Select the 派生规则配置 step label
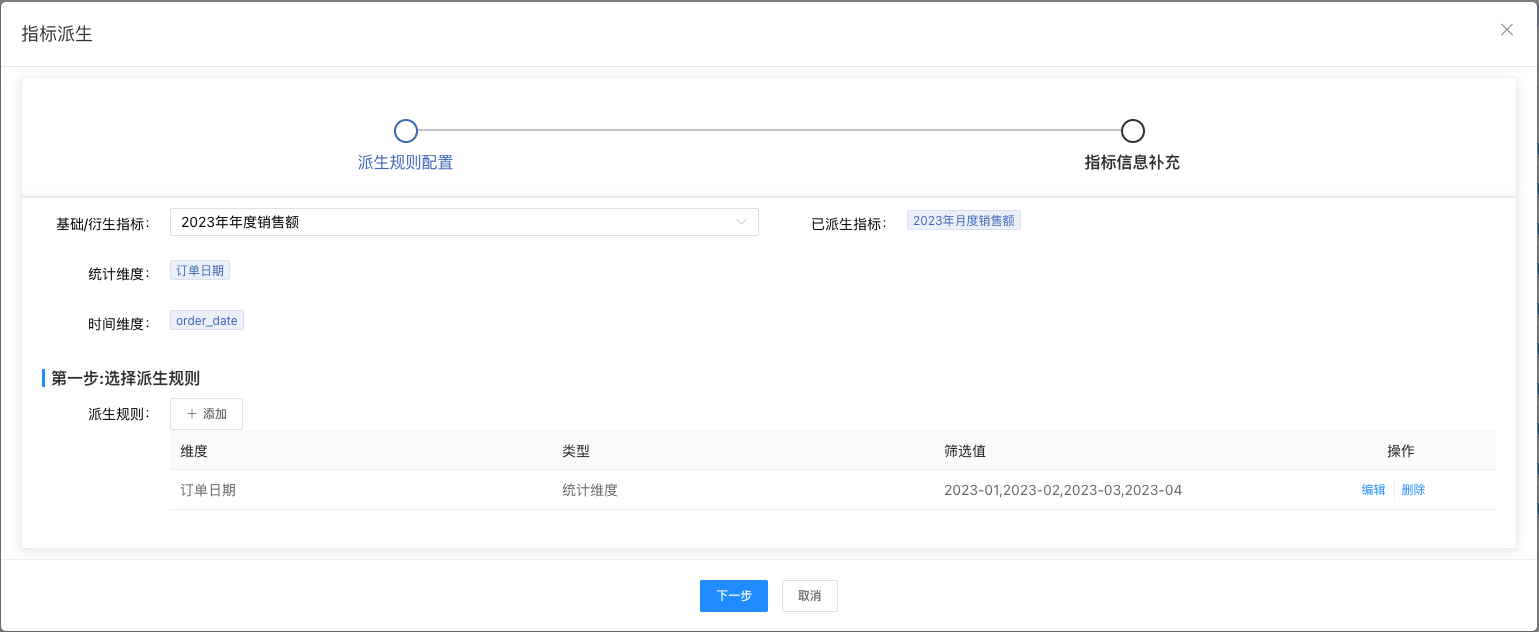1539x632 pixels. [x=405, y=162]
